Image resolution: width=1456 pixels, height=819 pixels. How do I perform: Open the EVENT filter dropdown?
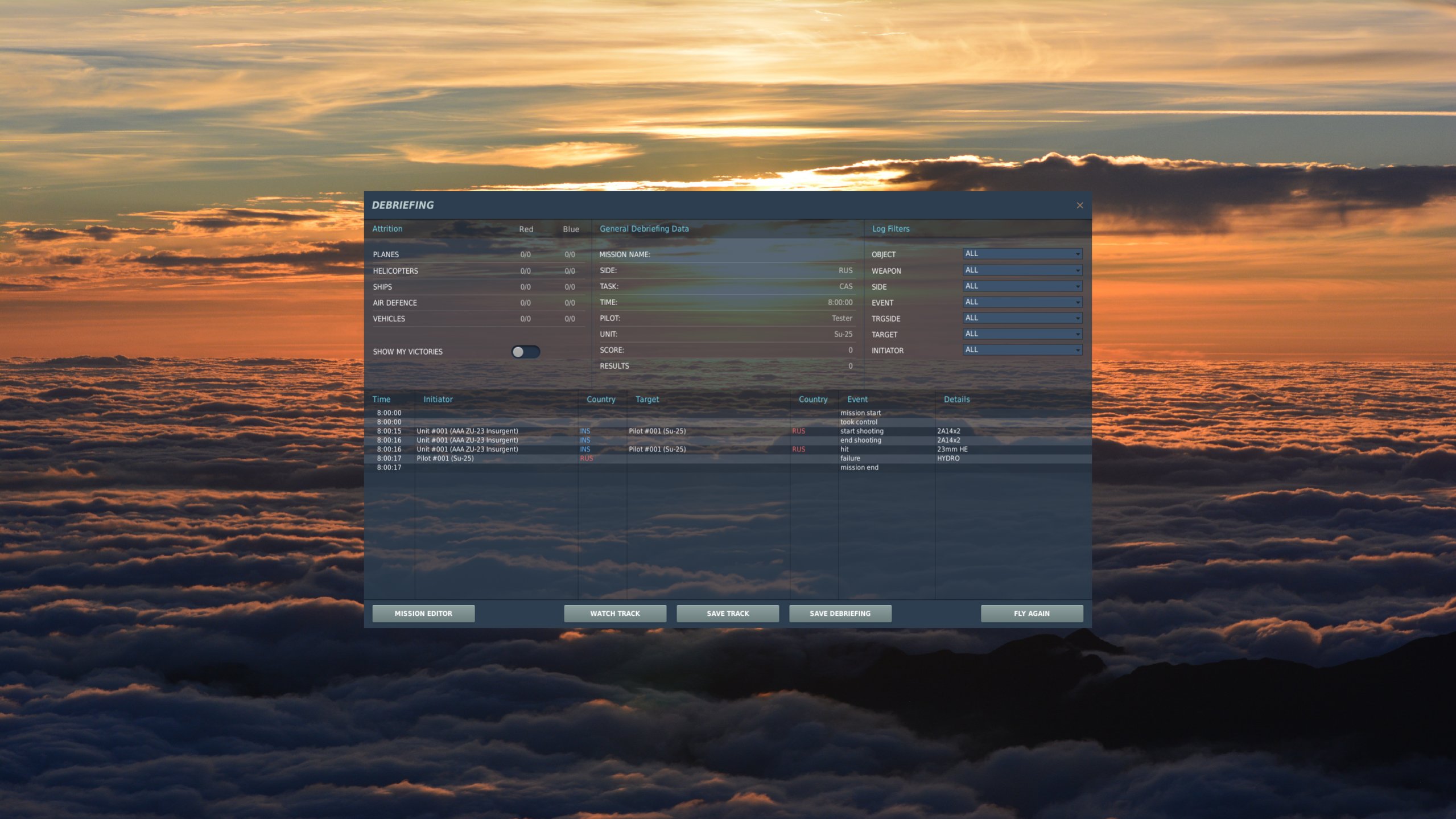point(1022,302)
